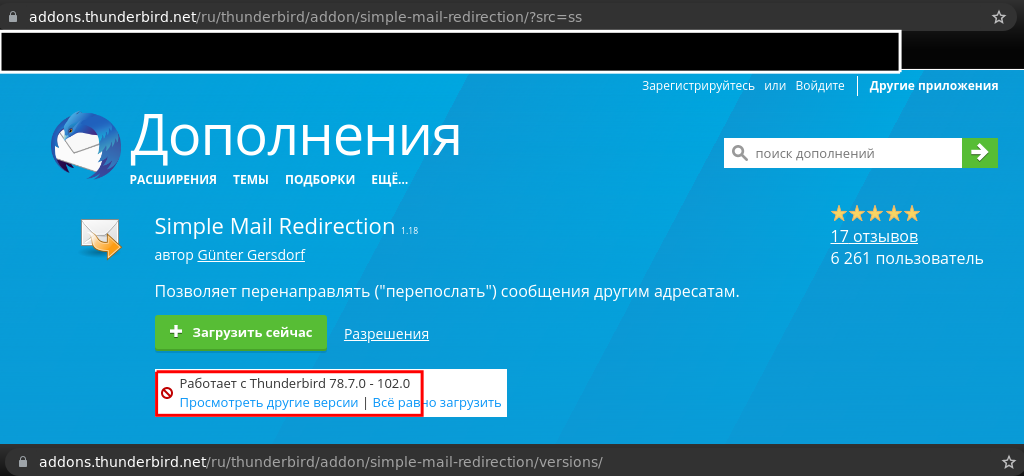Click the Работает с Thunderbird 78.7.0 - 102.0 text
The height and width of the screenshot is (476, 1024).
pyautogui.click(x=295, y=383)
